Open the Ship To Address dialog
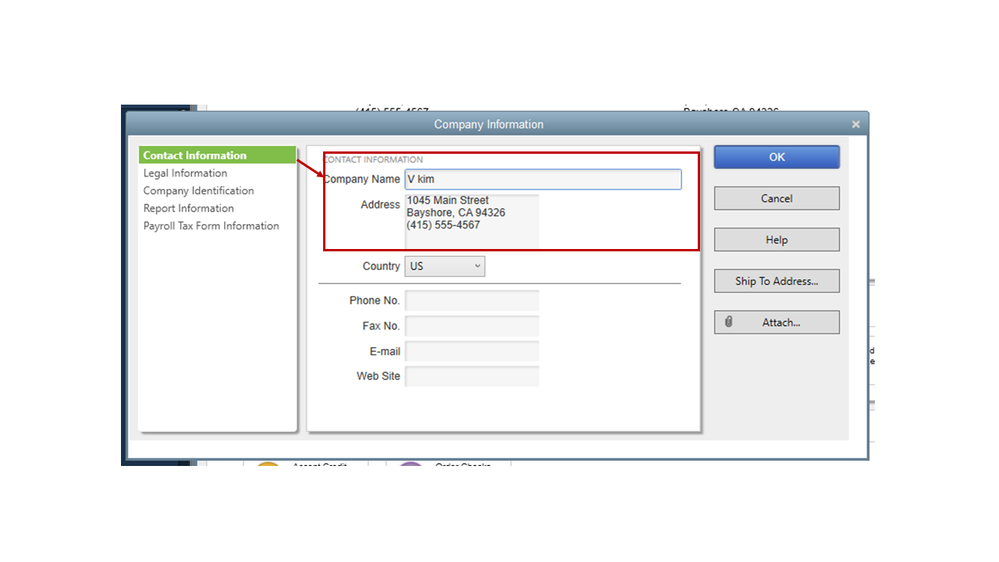The height and width of the screenshot is (562, 999). point(776,281)
